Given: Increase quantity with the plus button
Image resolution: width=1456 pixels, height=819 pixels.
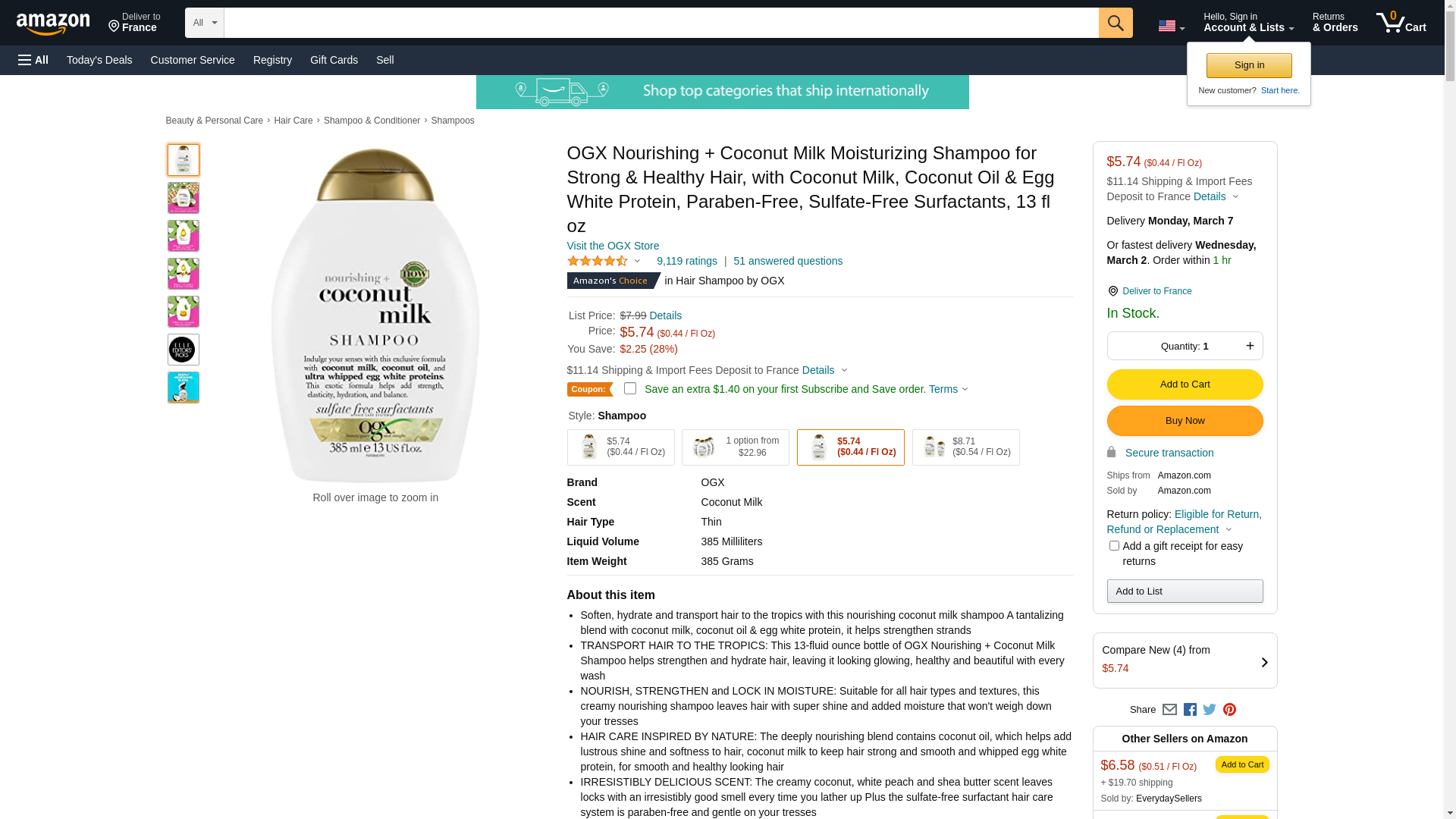Looking at the screenshot, I should click(1250, 346).
